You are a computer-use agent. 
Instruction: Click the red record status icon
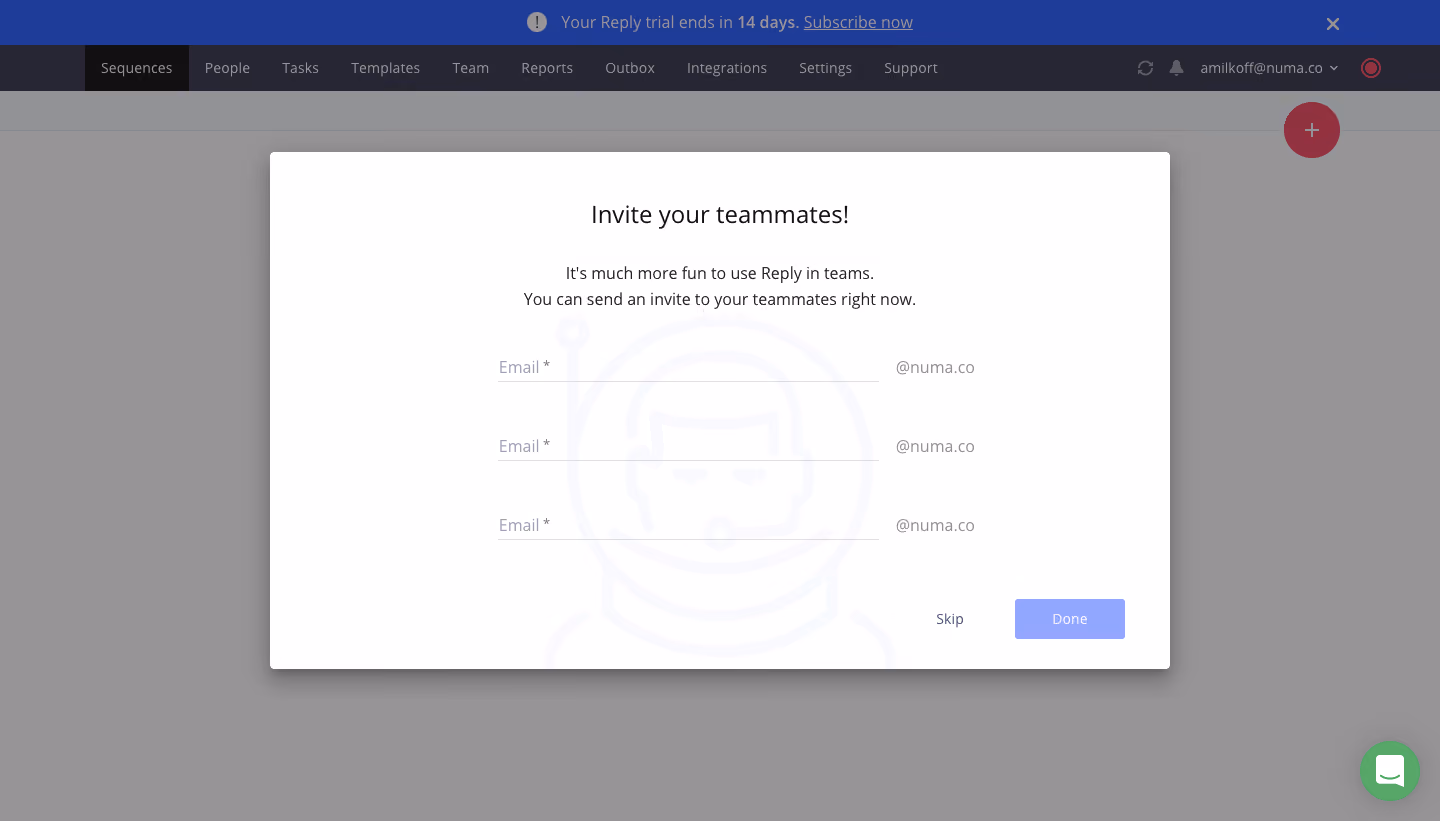point(1371,68)
